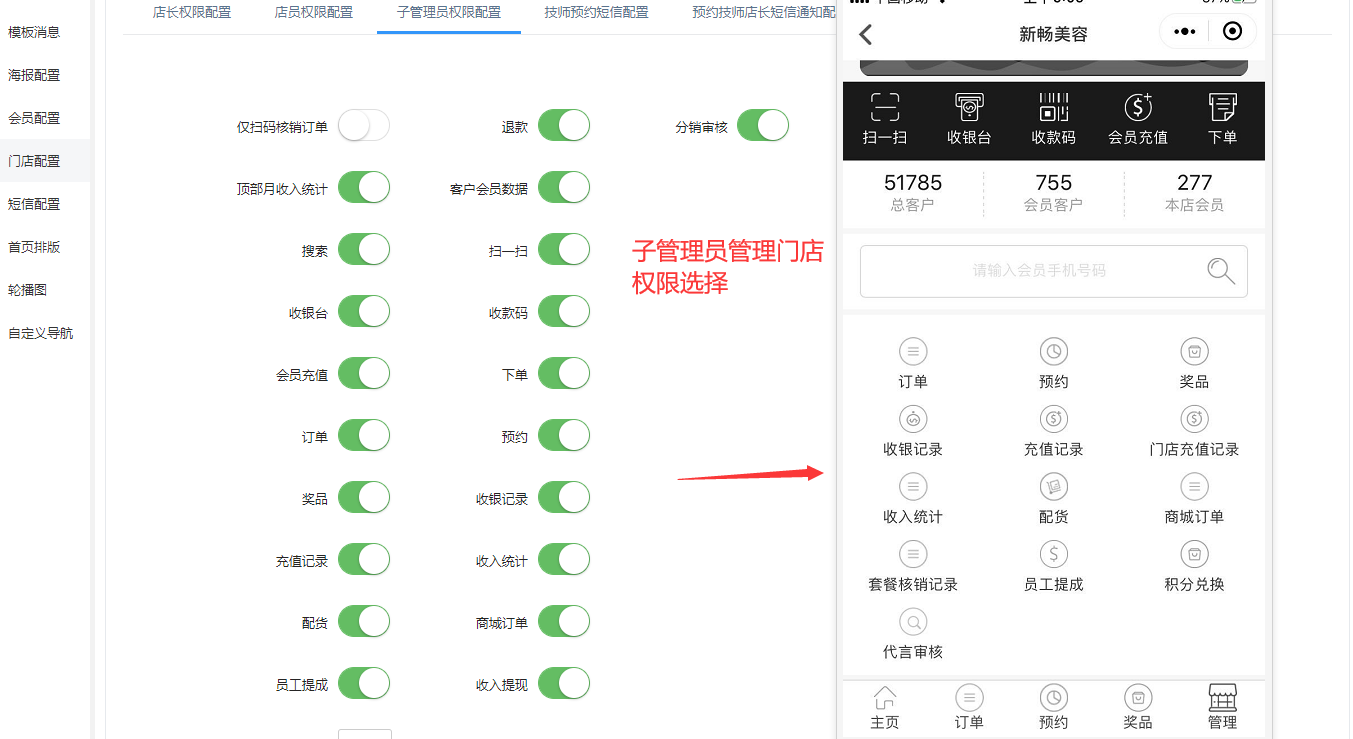The width and height of the screenshot is (1353, 739).
Task: Open the 收银台 cashier icon
Action: tap(969, 107)
